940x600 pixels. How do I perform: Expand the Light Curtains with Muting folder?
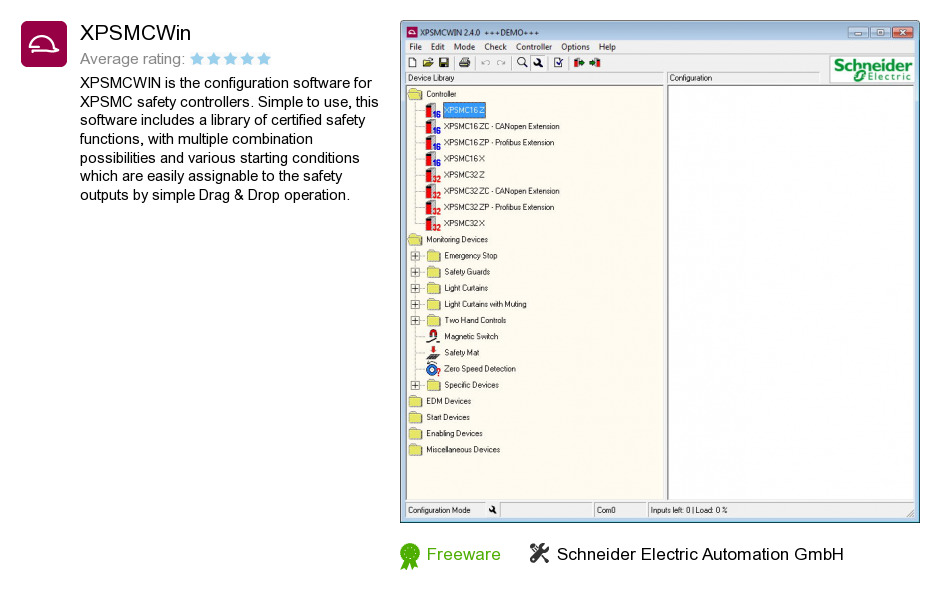coord(415,304)
